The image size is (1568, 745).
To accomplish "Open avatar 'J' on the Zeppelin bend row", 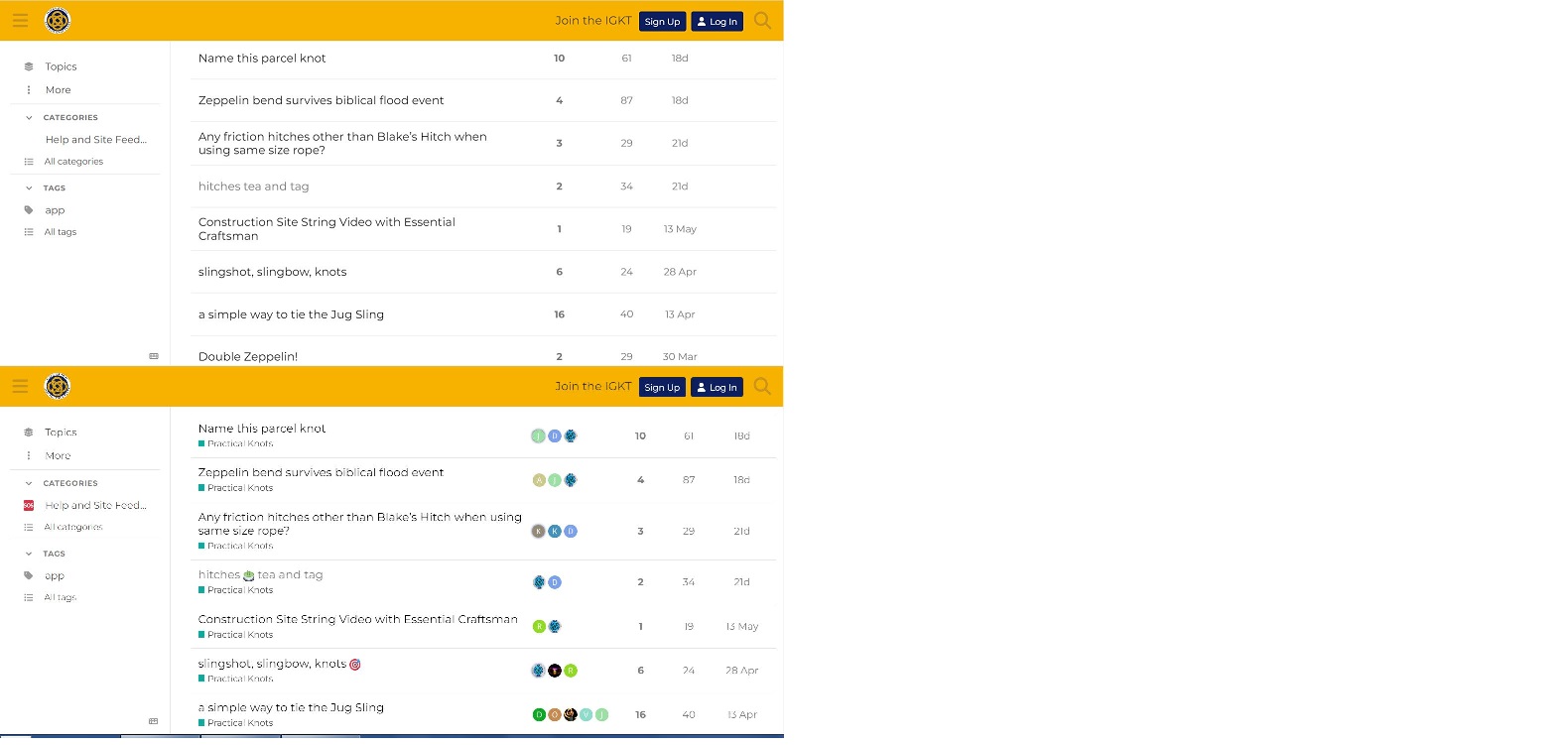I will (x=555, y=480).
